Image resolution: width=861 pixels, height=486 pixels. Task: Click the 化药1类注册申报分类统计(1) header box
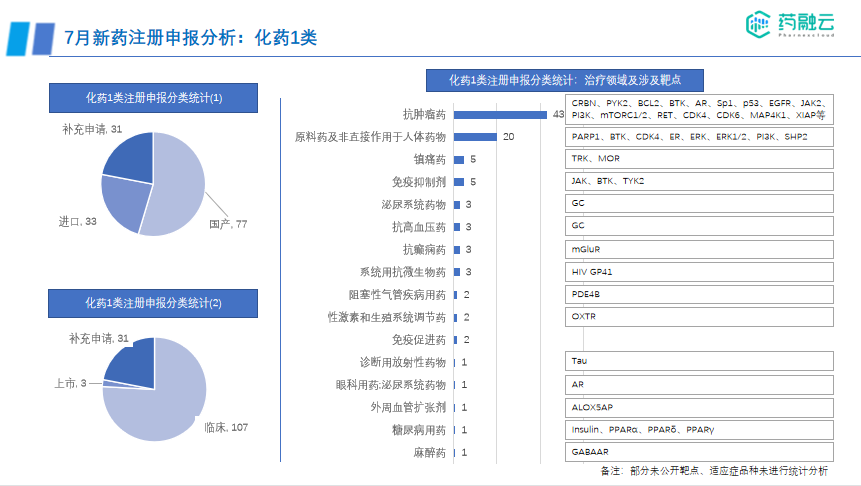tap(153, 98)
